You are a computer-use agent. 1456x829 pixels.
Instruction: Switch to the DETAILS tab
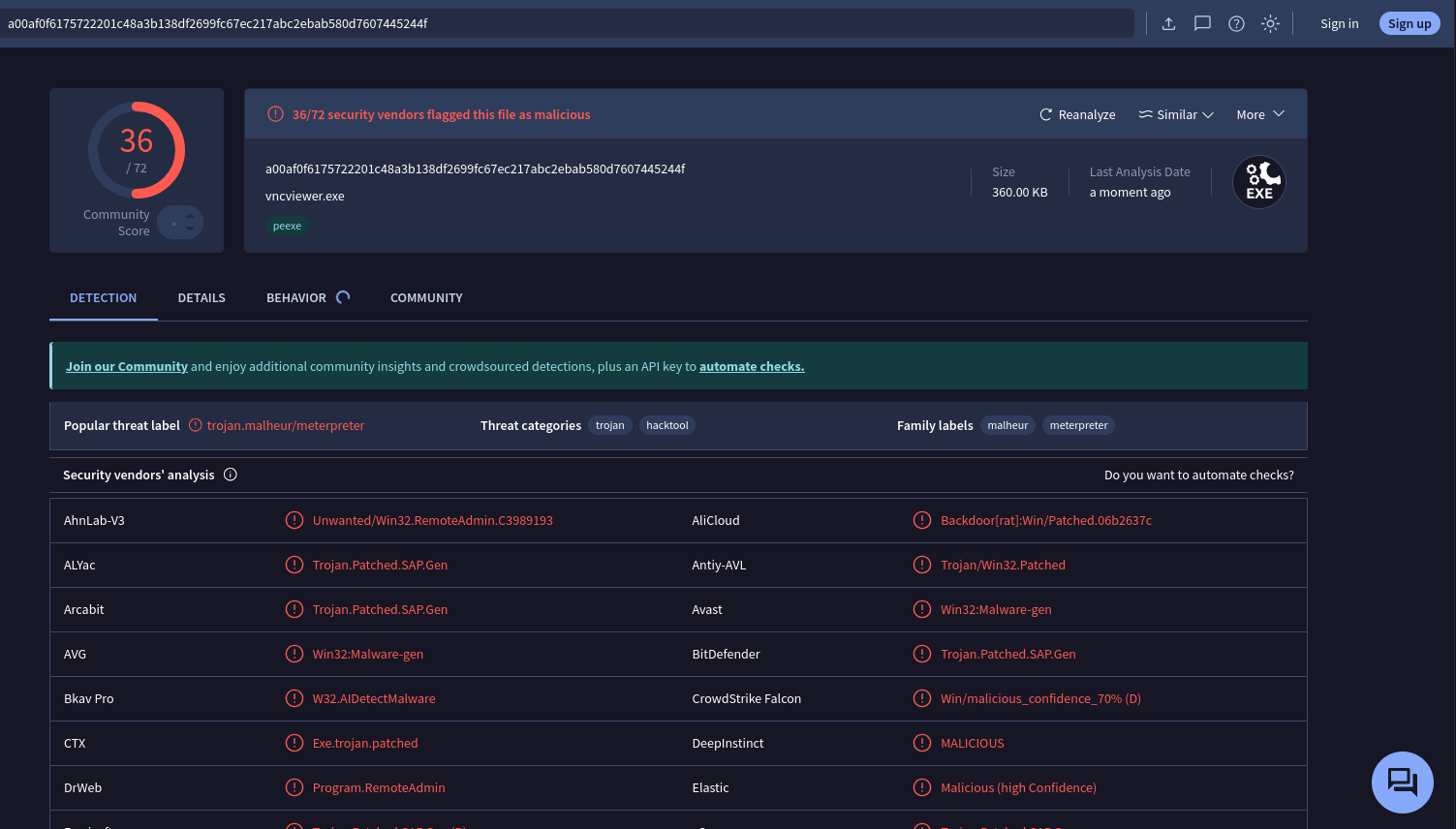201,297
